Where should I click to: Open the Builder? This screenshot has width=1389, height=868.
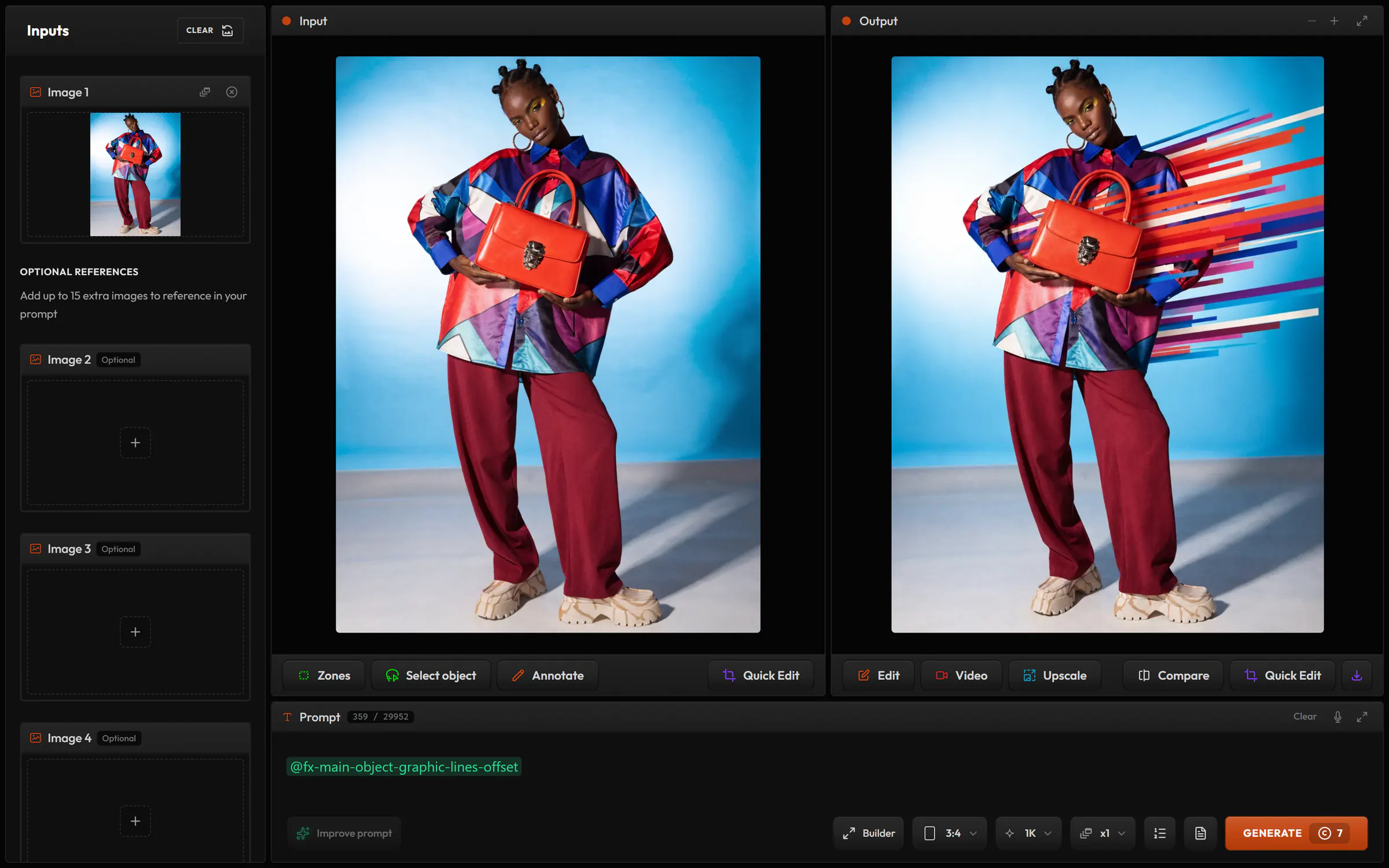tap(868, 833)
